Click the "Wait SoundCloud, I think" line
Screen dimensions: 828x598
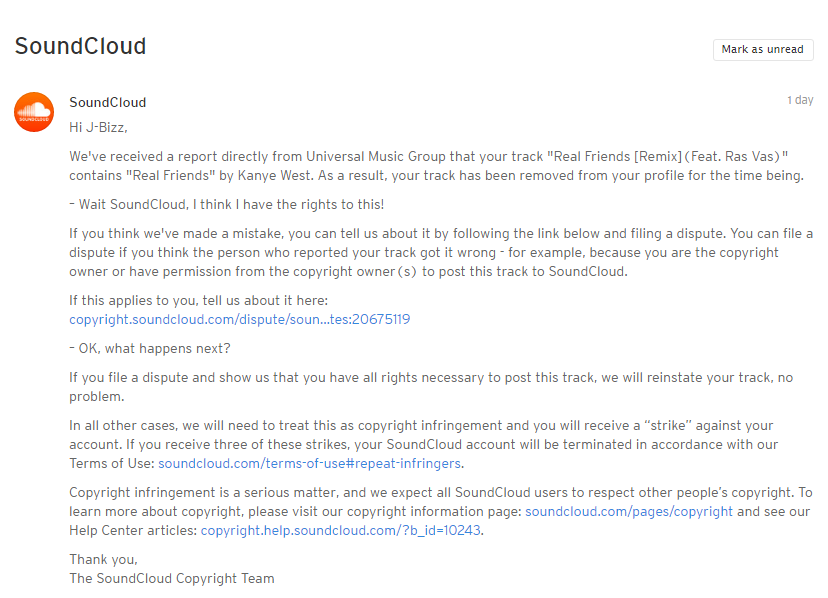tap(226, 204)
